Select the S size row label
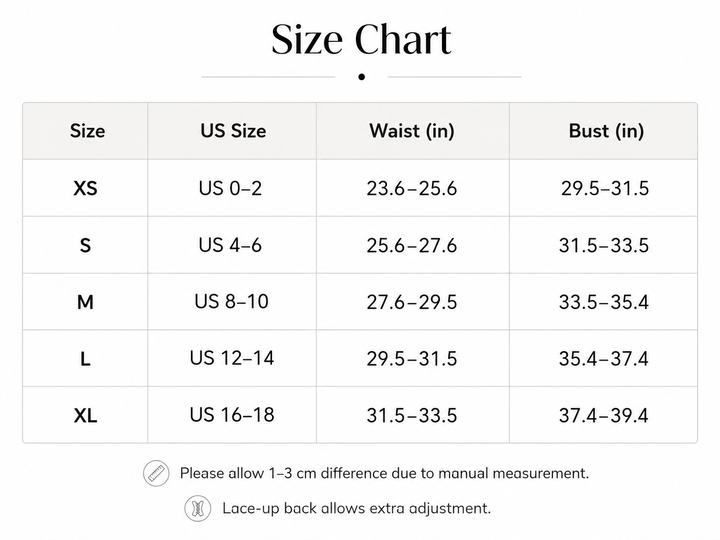The image size is (720, 540). pyautogui.click(x=85, y=245)
